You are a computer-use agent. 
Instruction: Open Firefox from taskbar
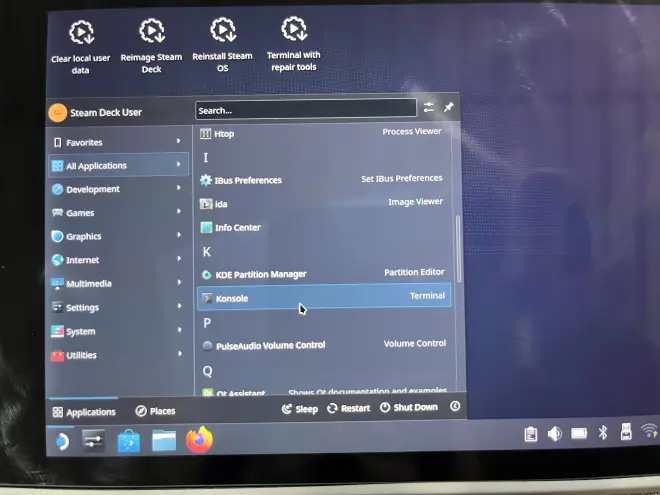pyautogui.click(x=200, y=439)
